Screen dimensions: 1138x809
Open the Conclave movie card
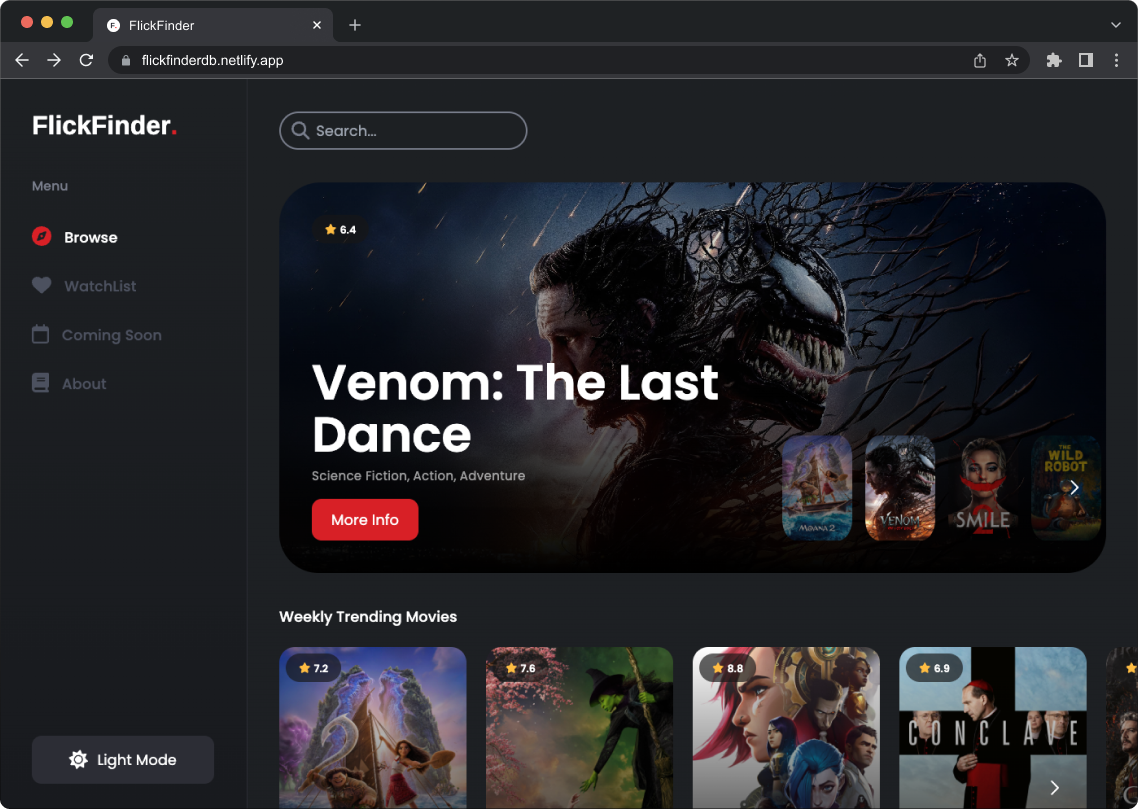coord(993,728)
